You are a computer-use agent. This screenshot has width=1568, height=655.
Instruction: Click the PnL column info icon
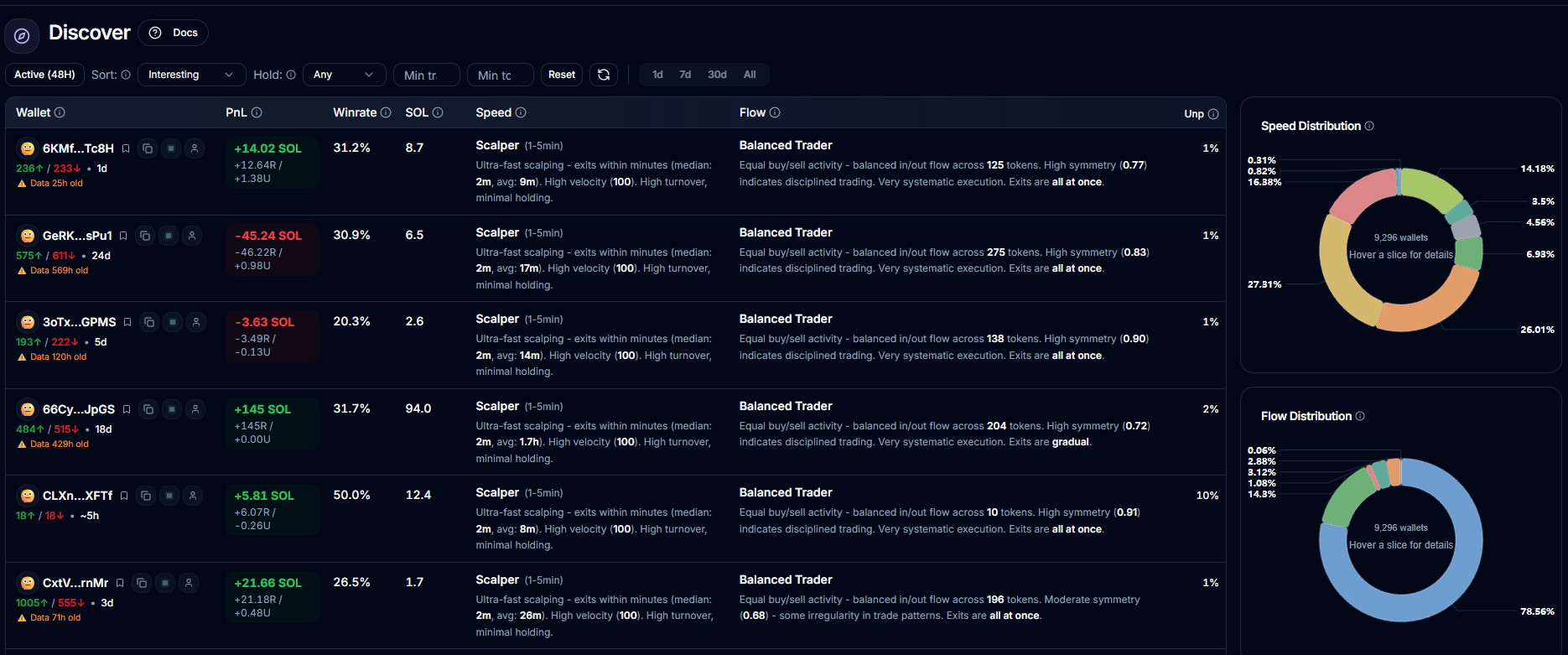(x=257, y=112)
